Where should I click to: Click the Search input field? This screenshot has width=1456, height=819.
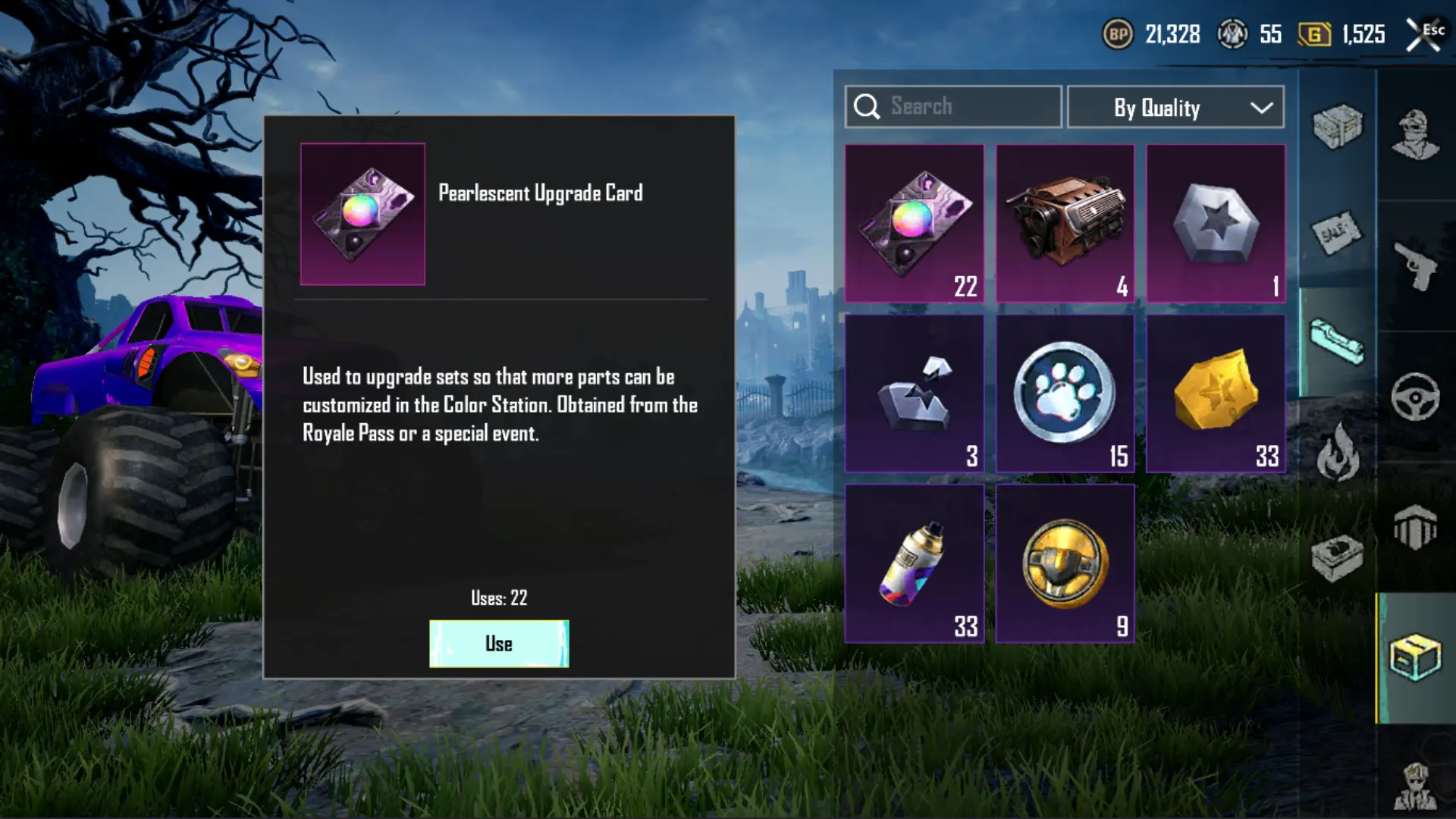pyautogui.click(x=953, y=107)
